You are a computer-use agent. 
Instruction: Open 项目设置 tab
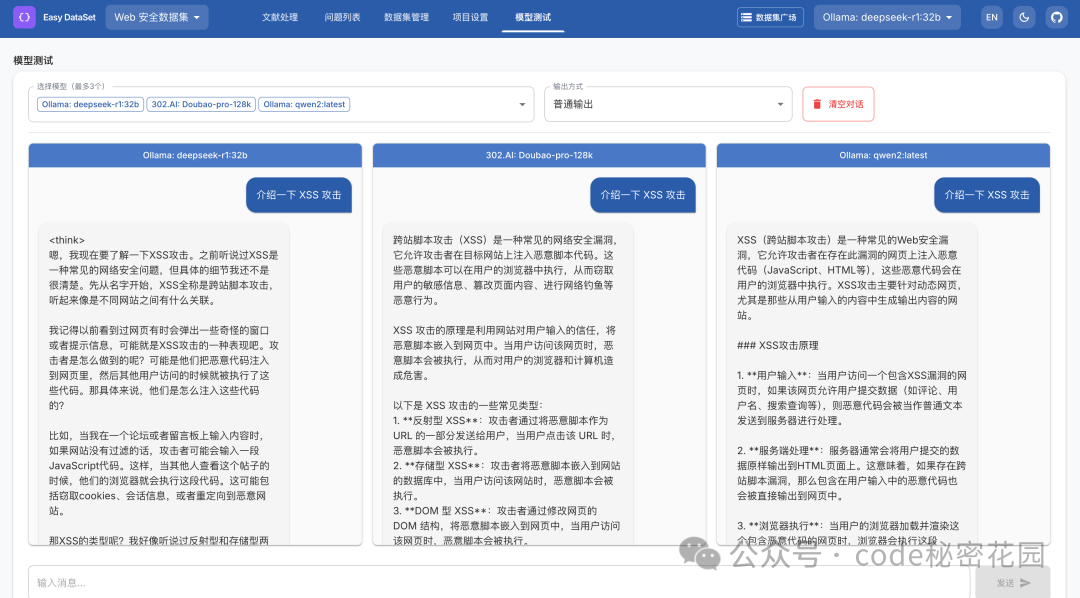(x=470, y=17)
